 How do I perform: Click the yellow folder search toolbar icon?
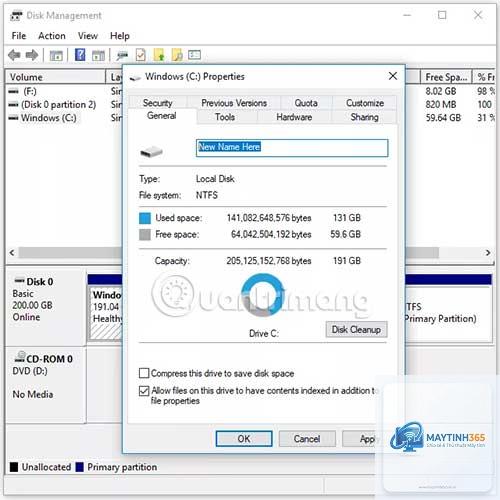[177, 55]
